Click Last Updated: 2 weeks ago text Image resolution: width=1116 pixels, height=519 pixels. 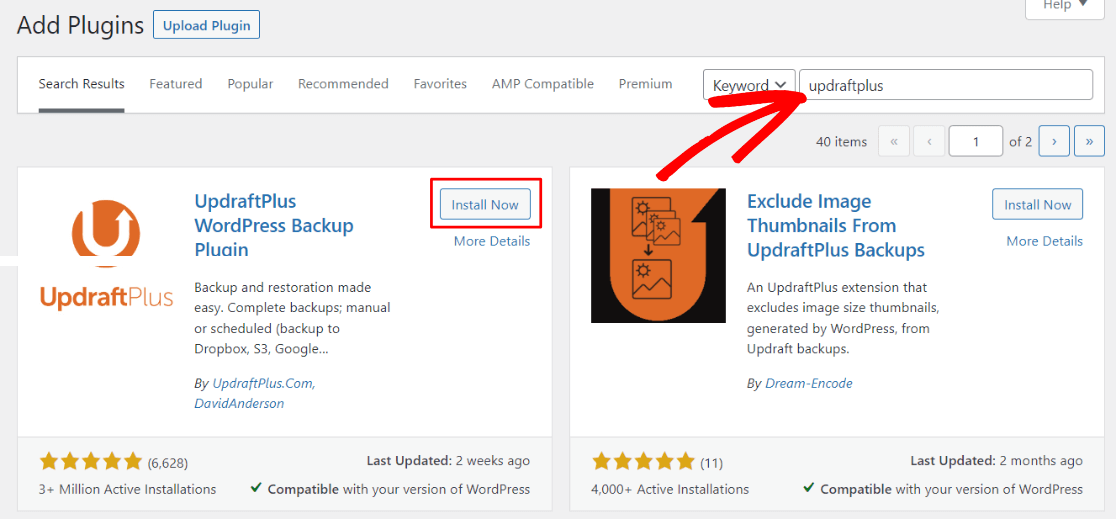[448, 461]
